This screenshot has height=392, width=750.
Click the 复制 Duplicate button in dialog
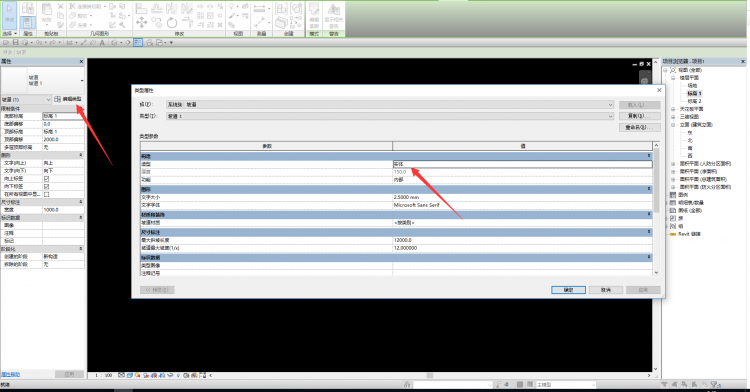point(640,116)
